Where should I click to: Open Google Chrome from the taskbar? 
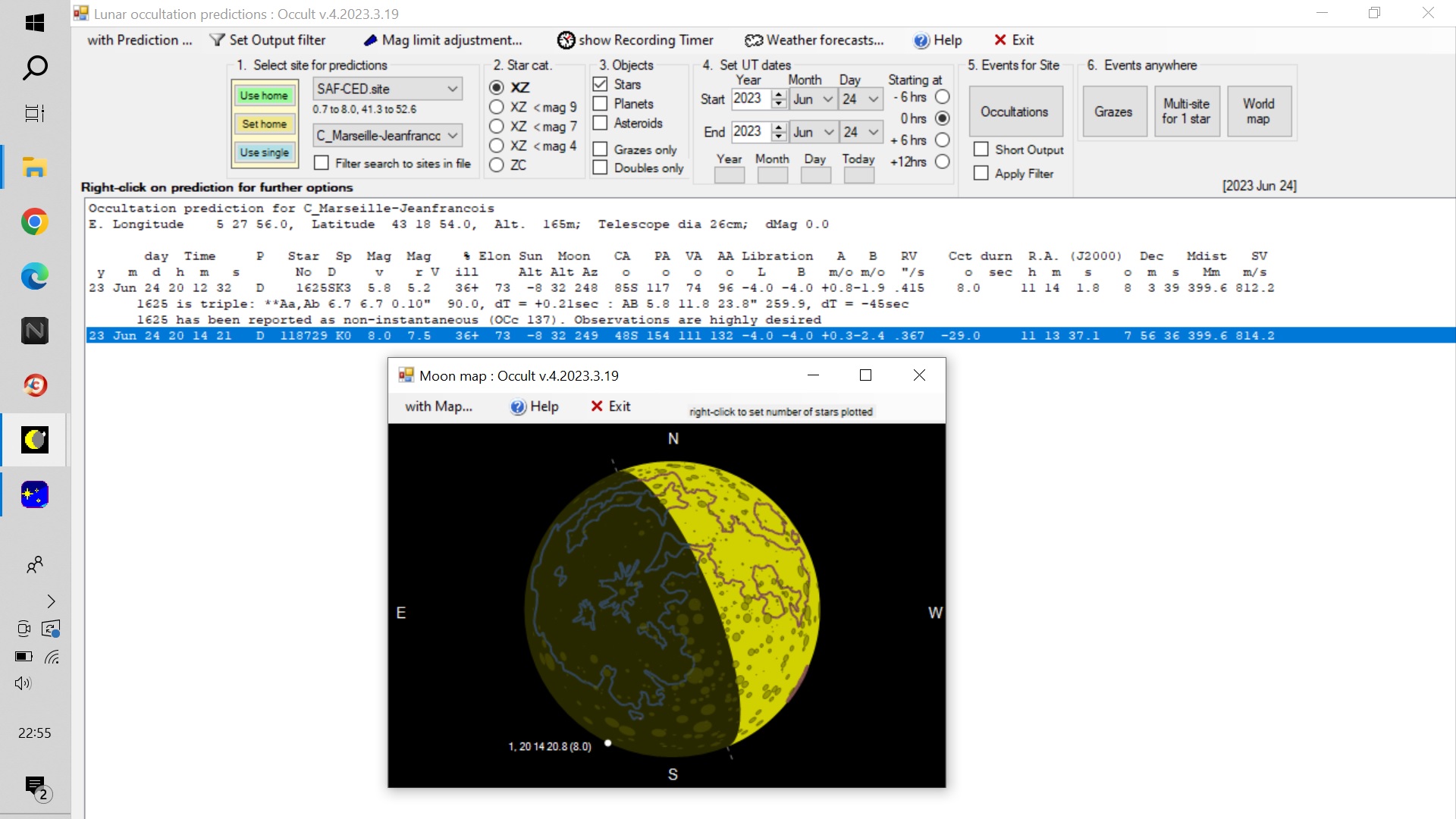pyautogui.click(x=34, y=222)
